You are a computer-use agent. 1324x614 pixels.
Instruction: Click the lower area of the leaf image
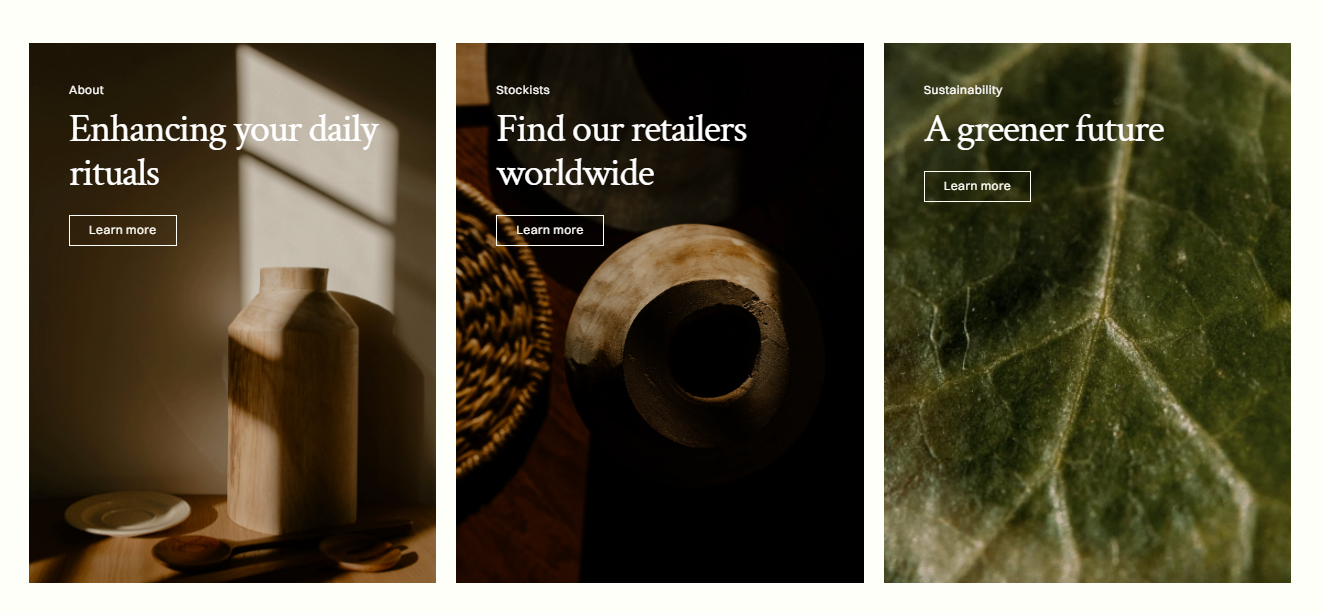tap(1087, 500)
